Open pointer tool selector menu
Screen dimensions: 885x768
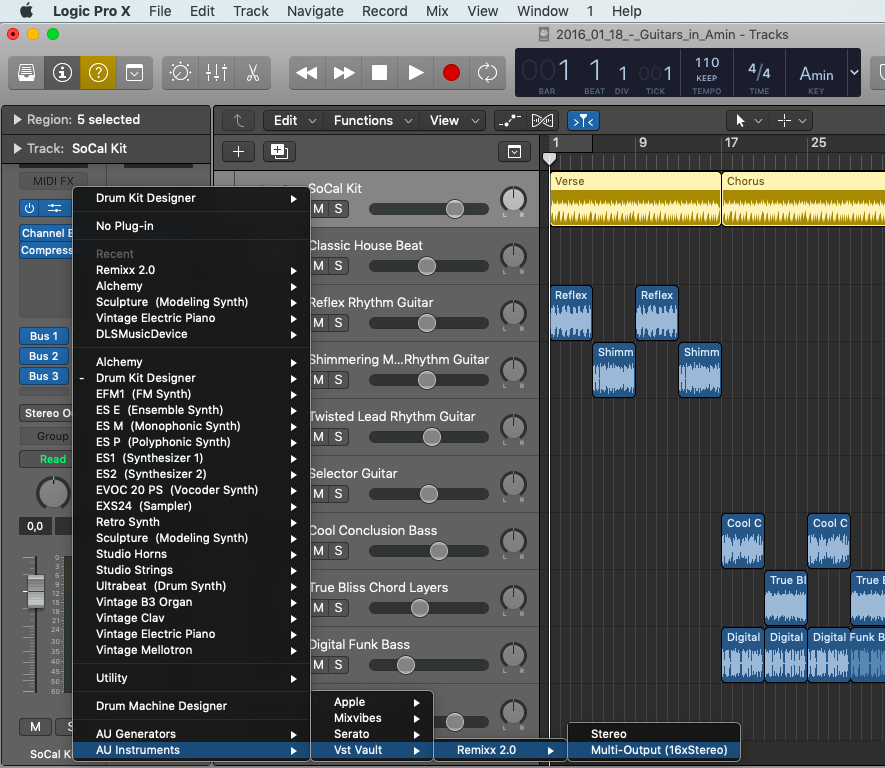point(747,121)
